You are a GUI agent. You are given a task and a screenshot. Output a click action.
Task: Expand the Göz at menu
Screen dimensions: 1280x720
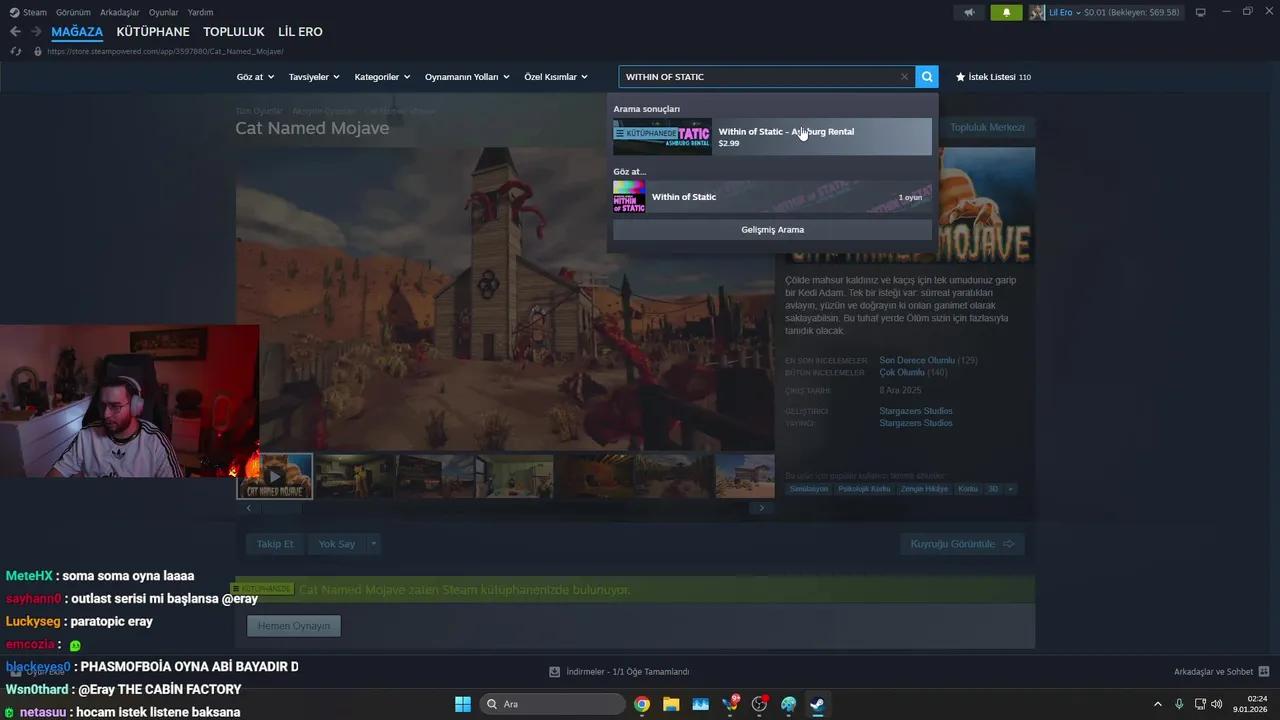pyautogui.click(x=255, y=77)
